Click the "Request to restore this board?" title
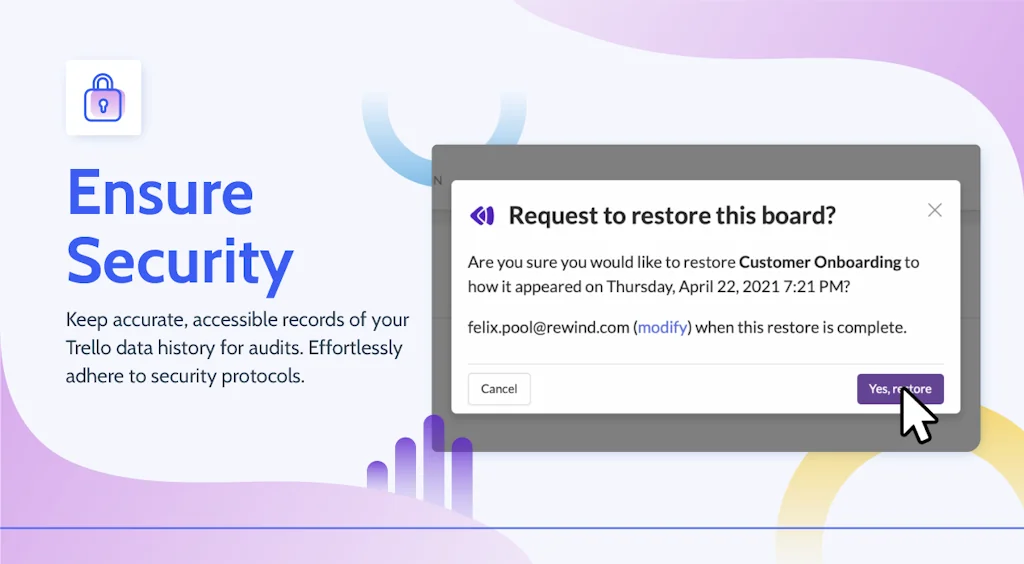This screenshot has width=1024, height=564. [671, 215]
